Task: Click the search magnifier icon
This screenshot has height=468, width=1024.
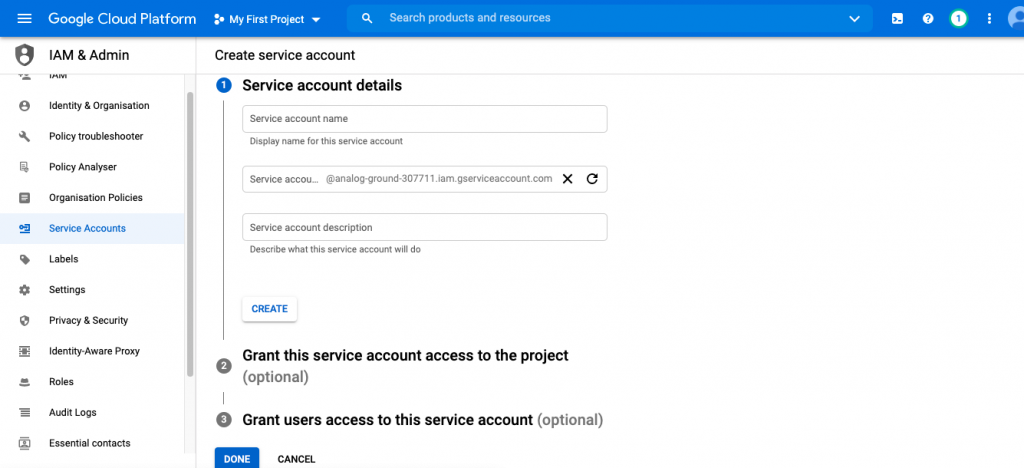Action: click(367, 18)
